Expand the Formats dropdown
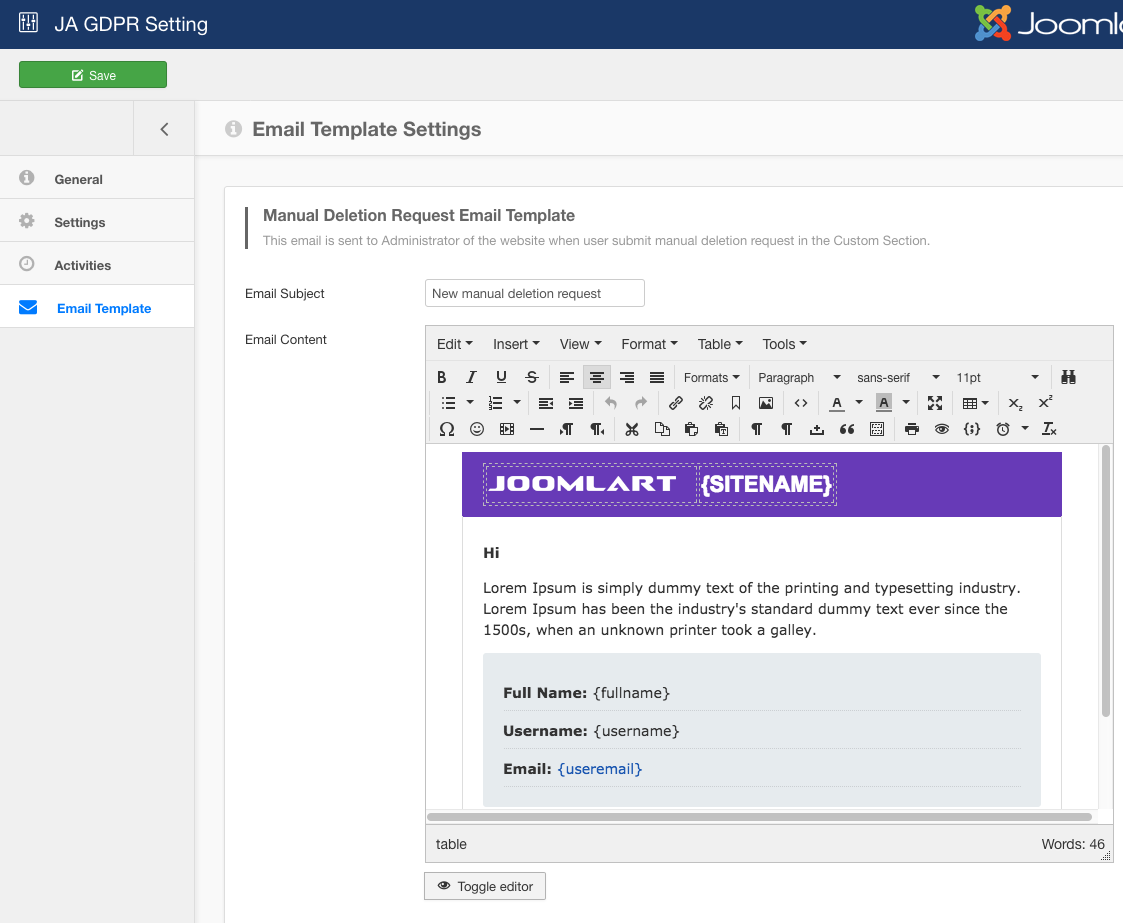The height and width of the screenshot is (923, 1123). click(711, 377)
